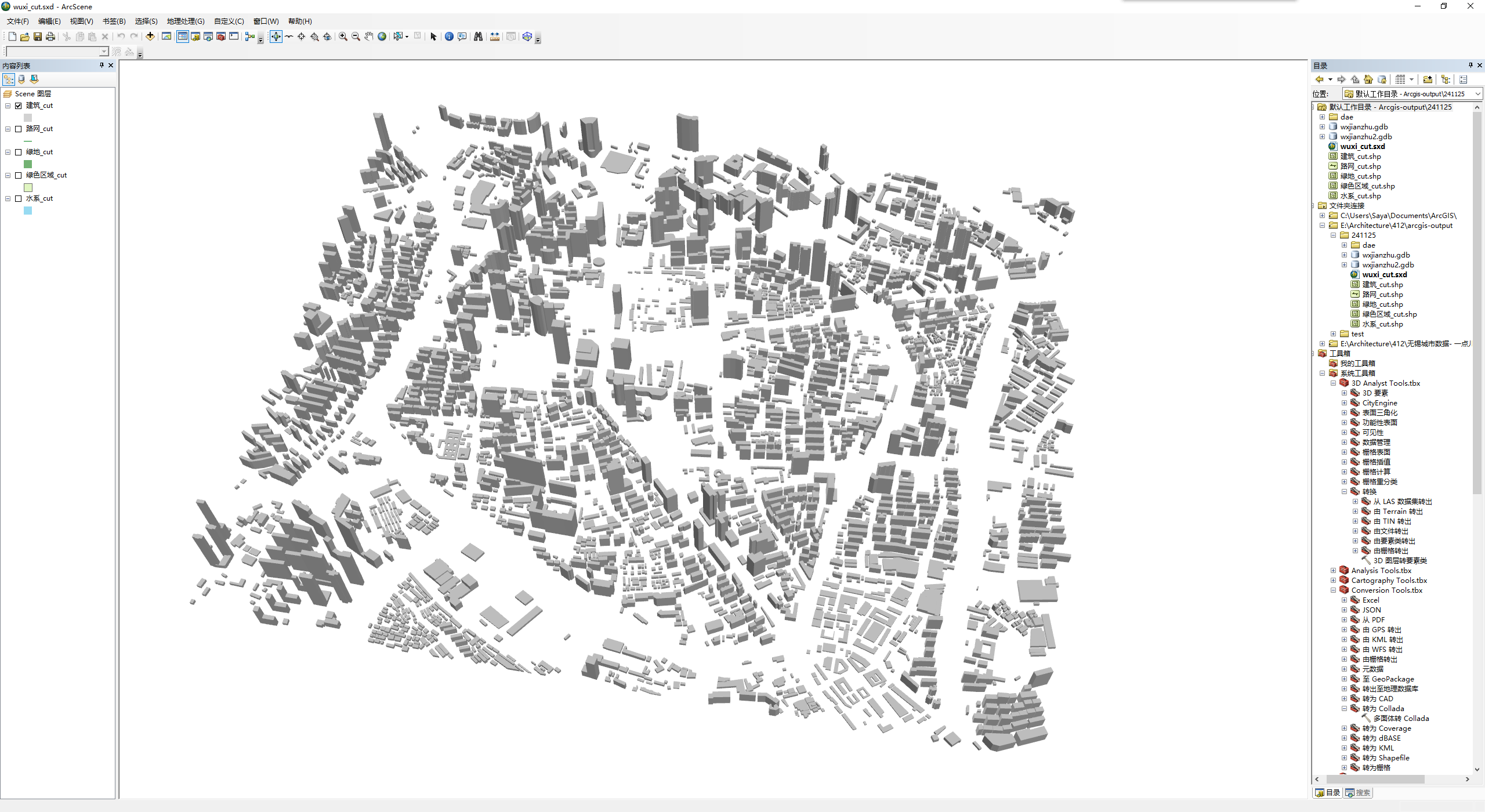Enable the 路网_cut layer checkbox

[x=18, y=129]
